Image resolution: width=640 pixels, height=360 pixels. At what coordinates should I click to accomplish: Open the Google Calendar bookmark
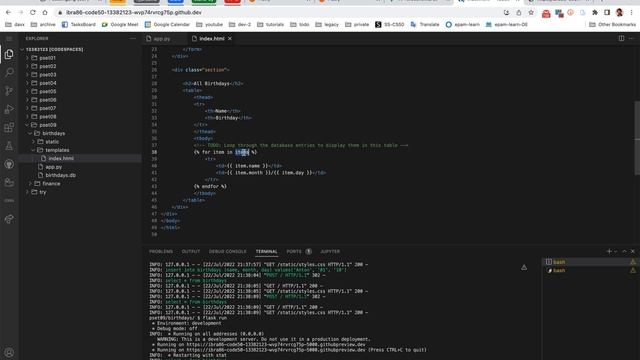167,24
